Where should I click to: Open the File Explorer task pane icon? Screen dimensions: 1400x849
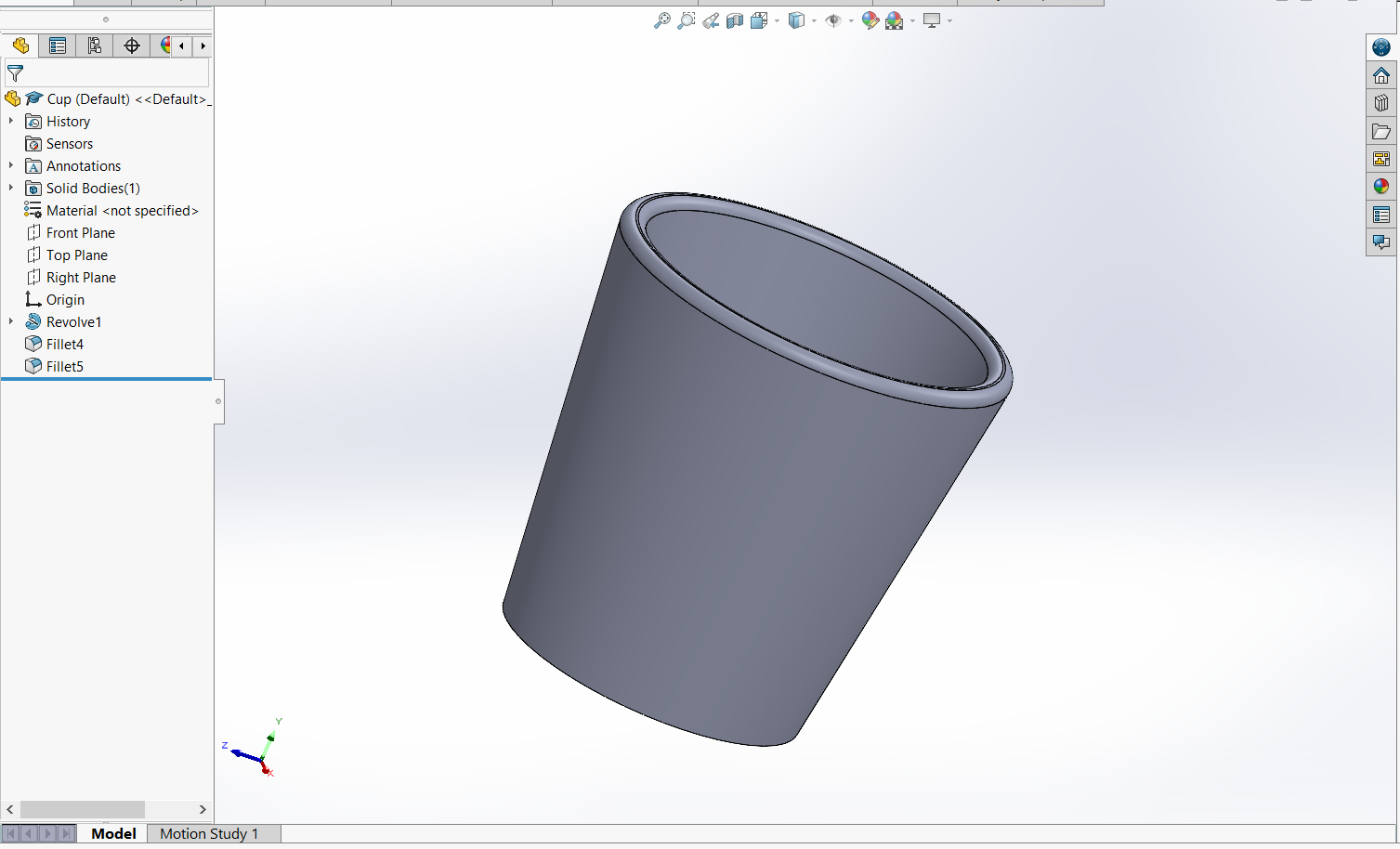point(1381,131)
